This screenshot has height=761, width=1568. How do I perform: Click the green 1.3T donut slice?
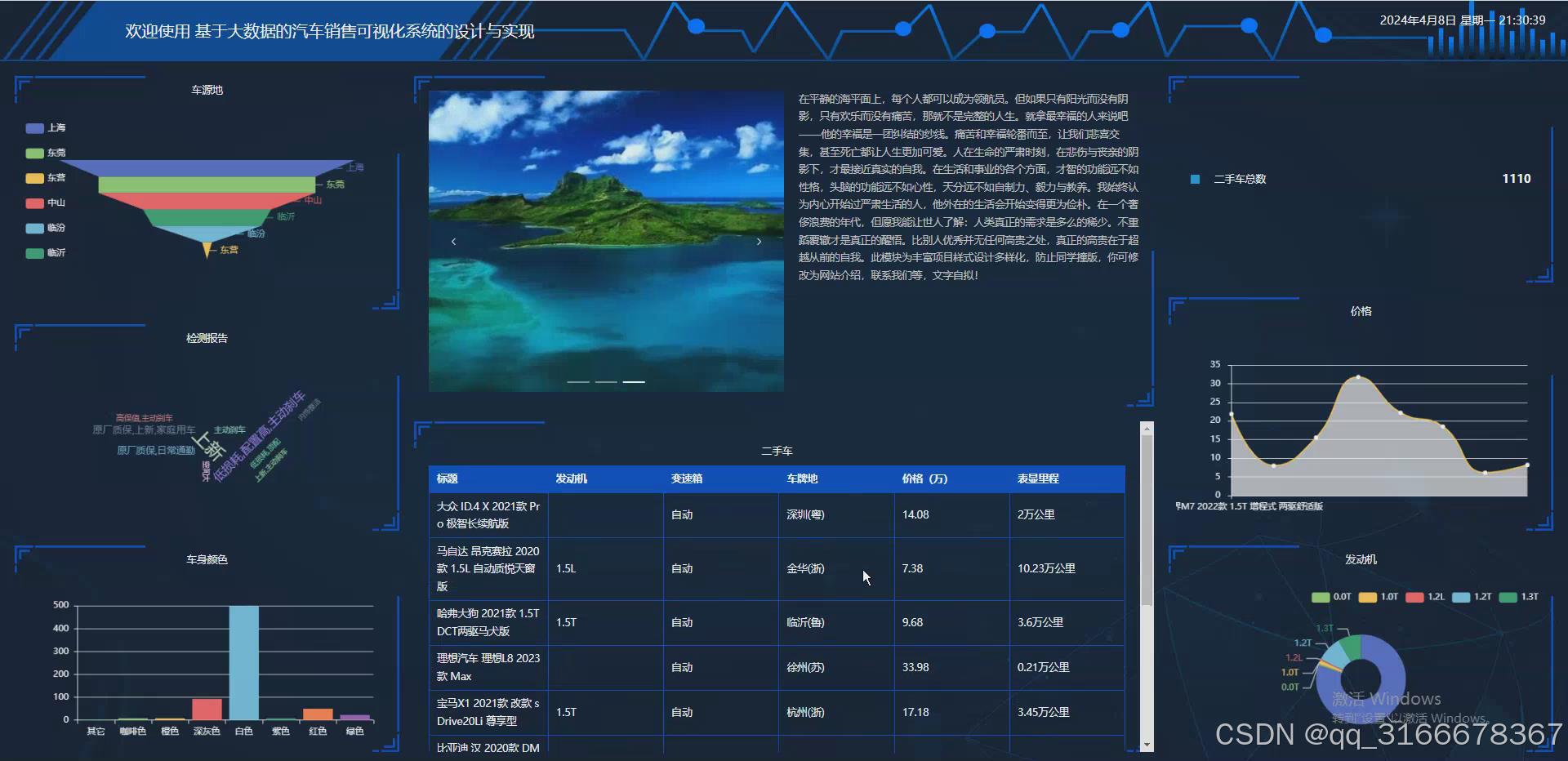click(x=1352, y=645)
